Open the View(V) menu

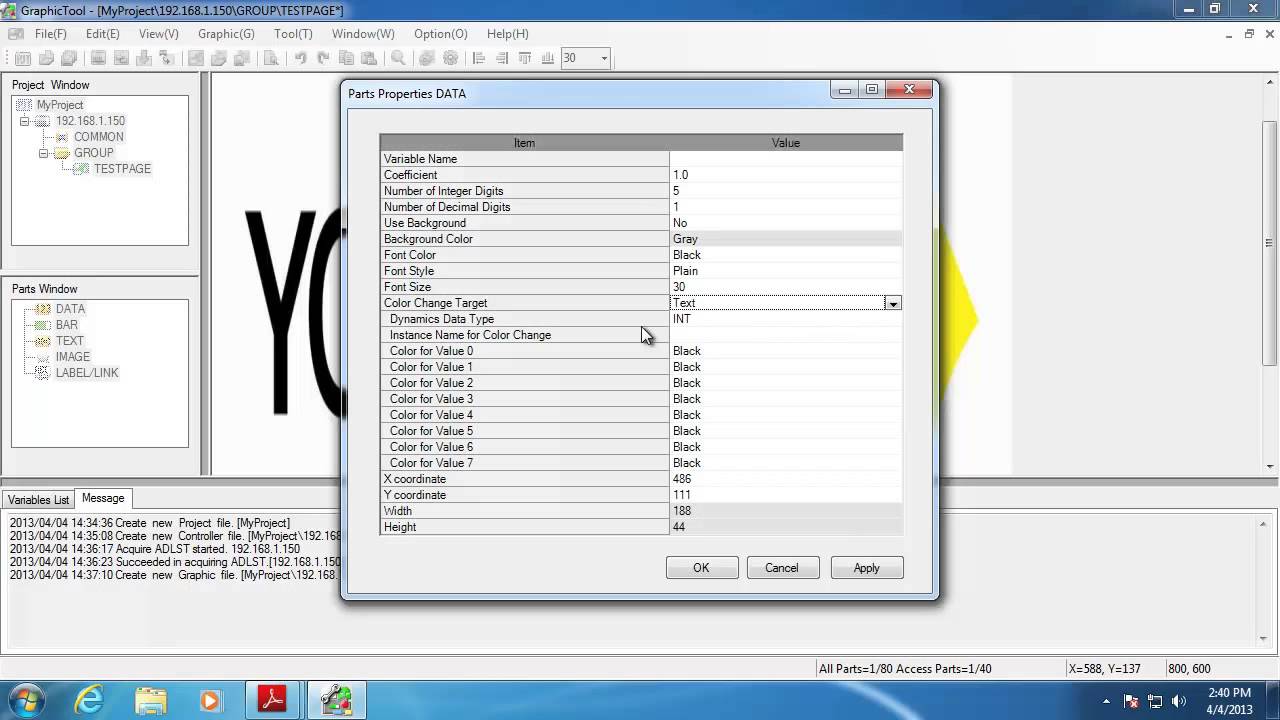(x=159, y=34)
